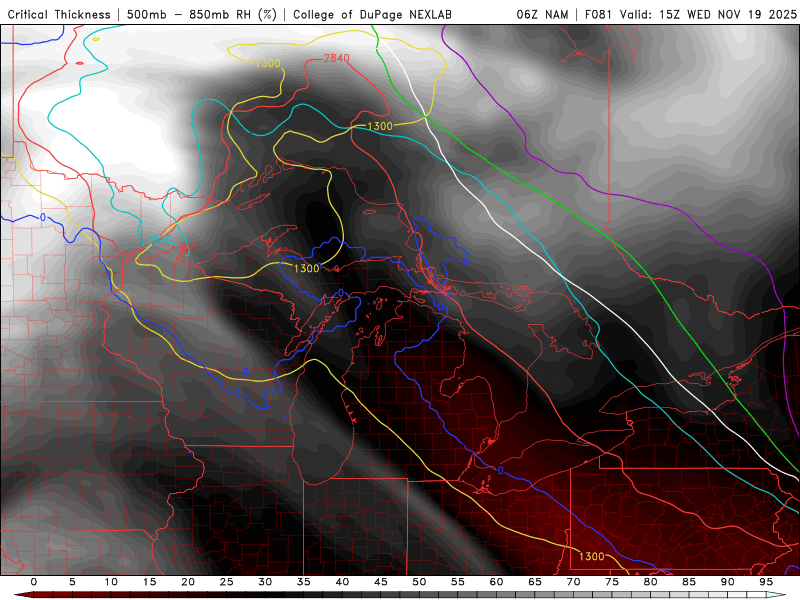Viewport: 800px width, 600px height.
Task: Click the "45" label on the color scale
Action: point(381,582)
